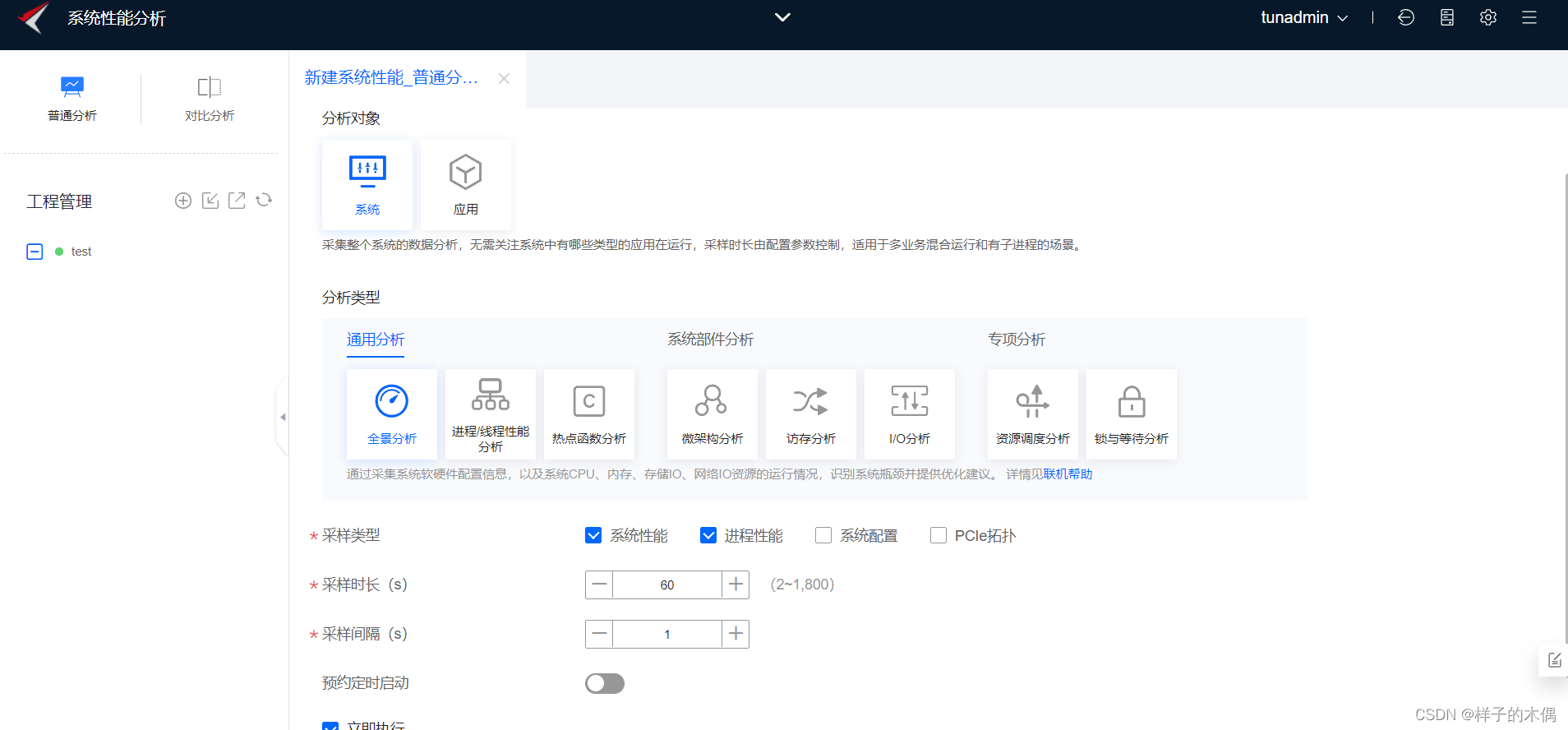
Task: Choose 进程/线程性能分析 type
Action: 491,414
